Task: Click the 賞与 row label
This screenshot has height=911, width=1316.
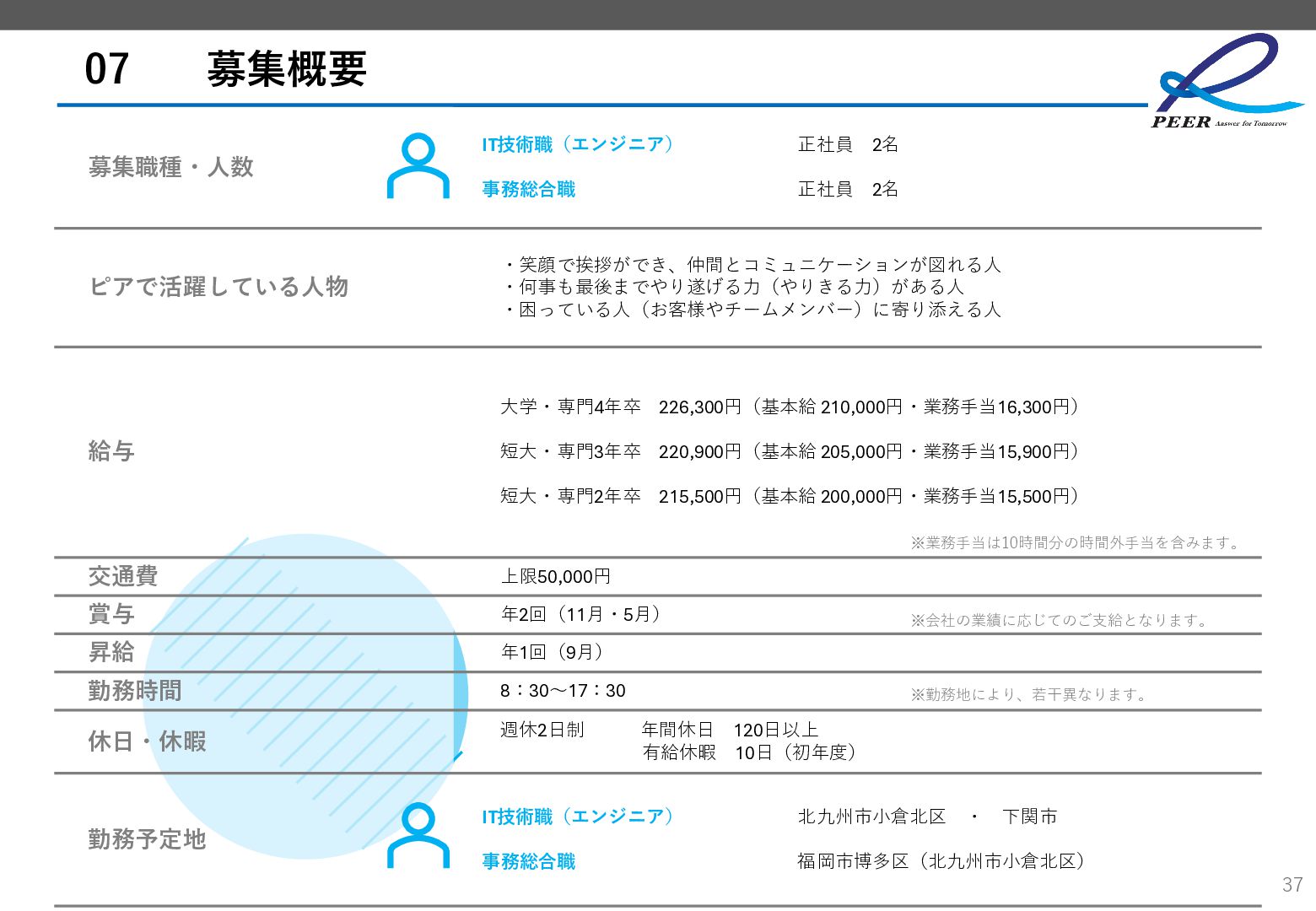Action: tap(111, 614)
